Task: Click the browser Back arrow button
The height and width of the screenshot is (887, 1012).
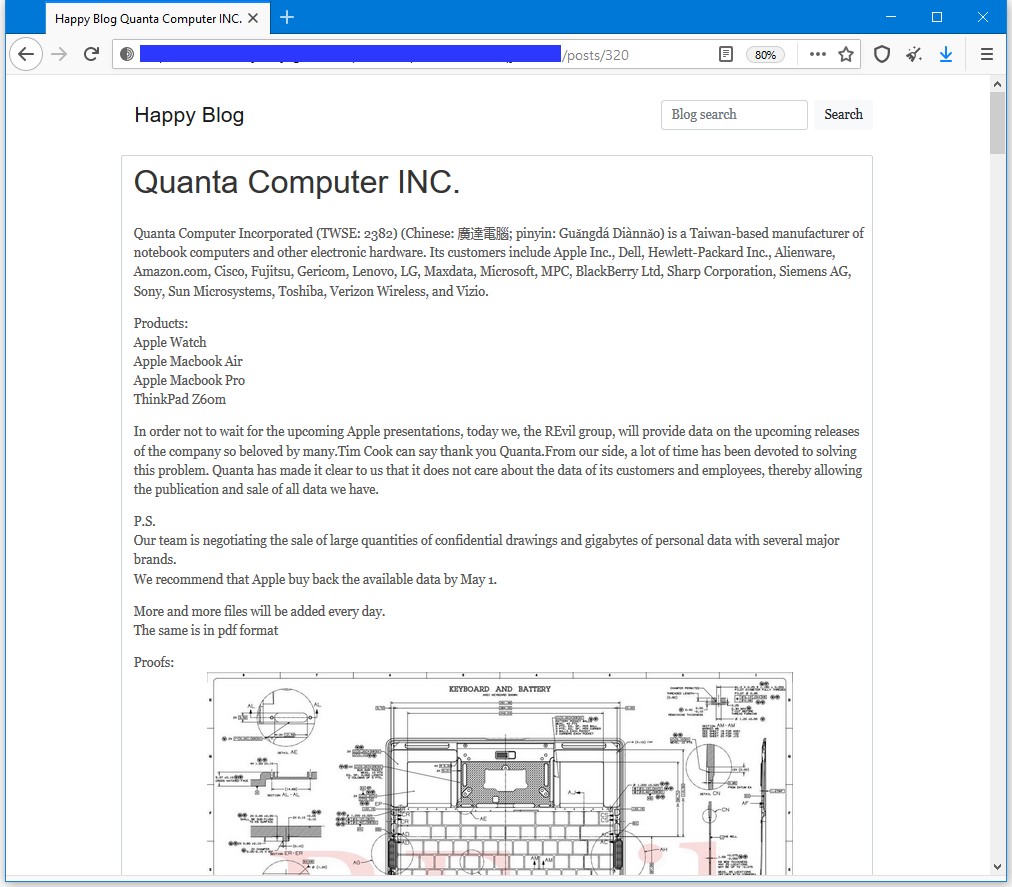Action: point(26,54)
